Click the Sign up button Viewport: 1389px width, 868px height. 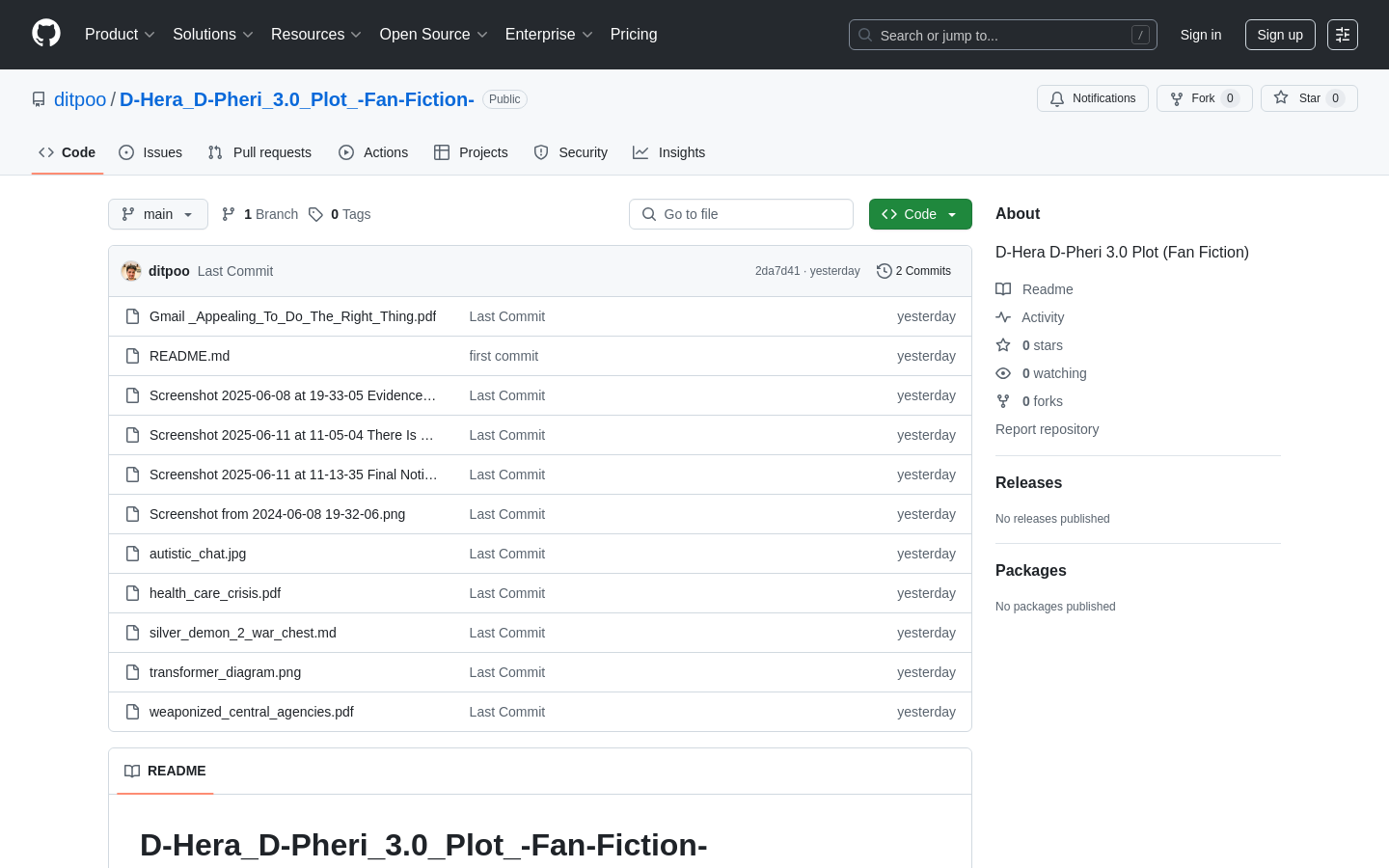click(1280, 35)
